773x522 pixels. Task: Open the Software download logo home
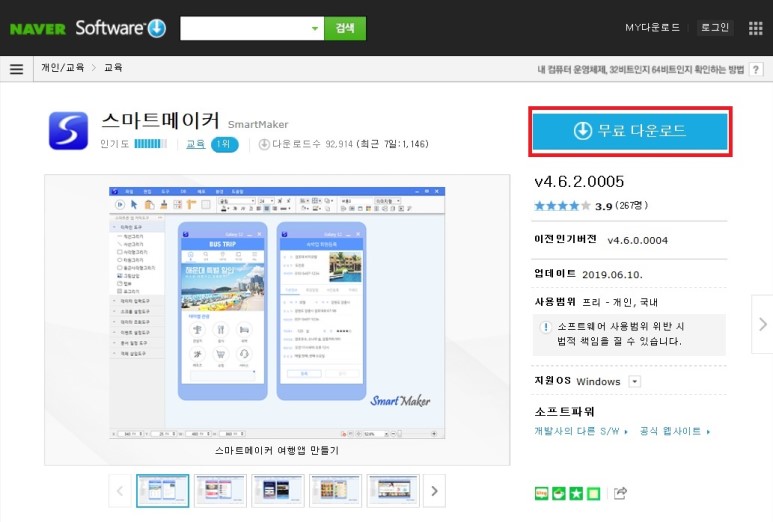(121, 28)
